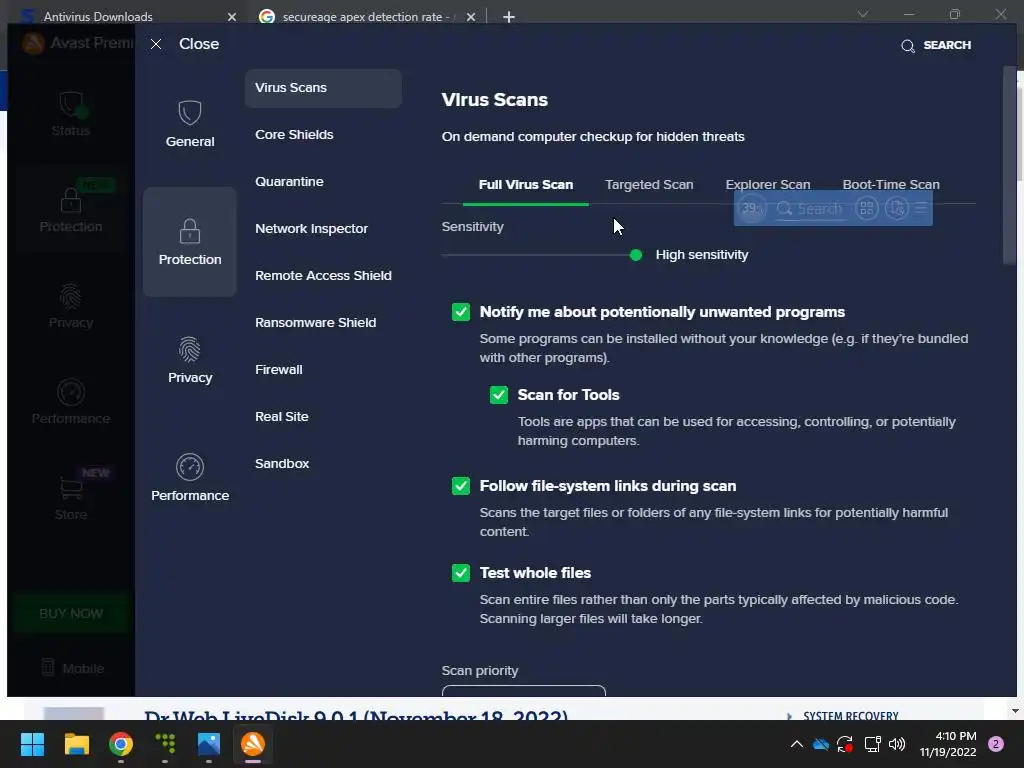Open Remote Access Shield settings
The image size is (1024, 768).
(x=323, y=276)
